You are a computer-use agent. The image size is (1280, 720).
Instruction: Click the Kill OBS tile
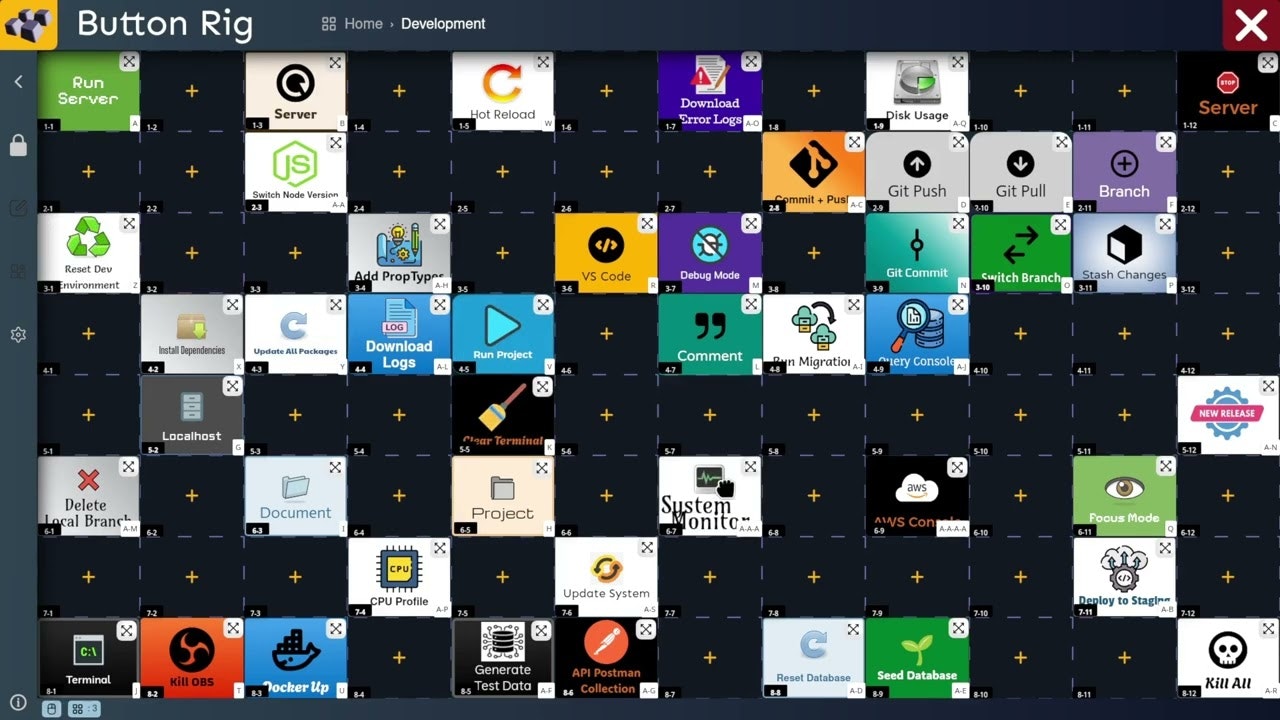(x=192, y=658)
